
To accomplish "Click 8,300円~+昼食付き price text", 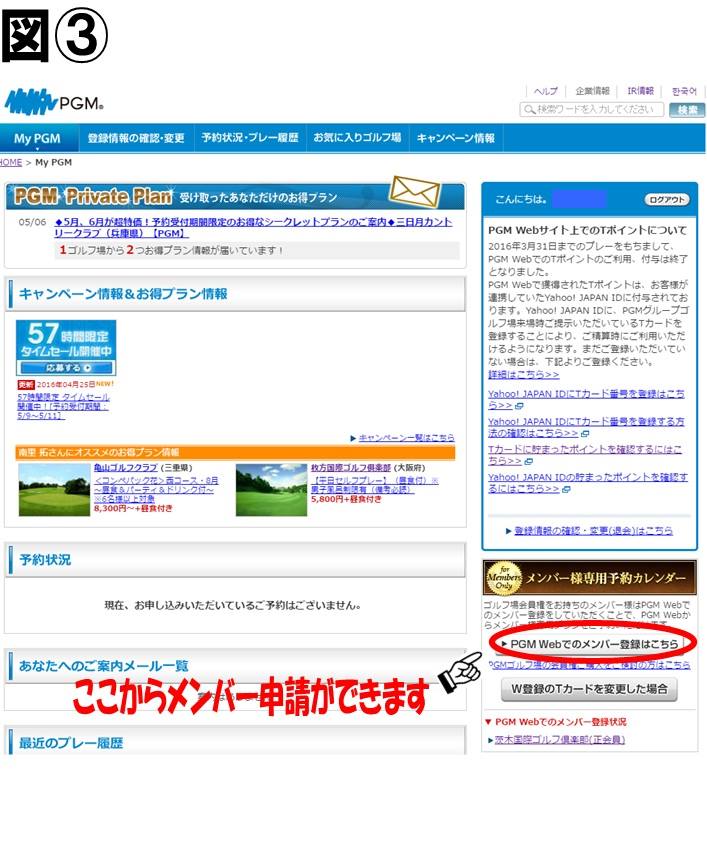I will point(133,508).
